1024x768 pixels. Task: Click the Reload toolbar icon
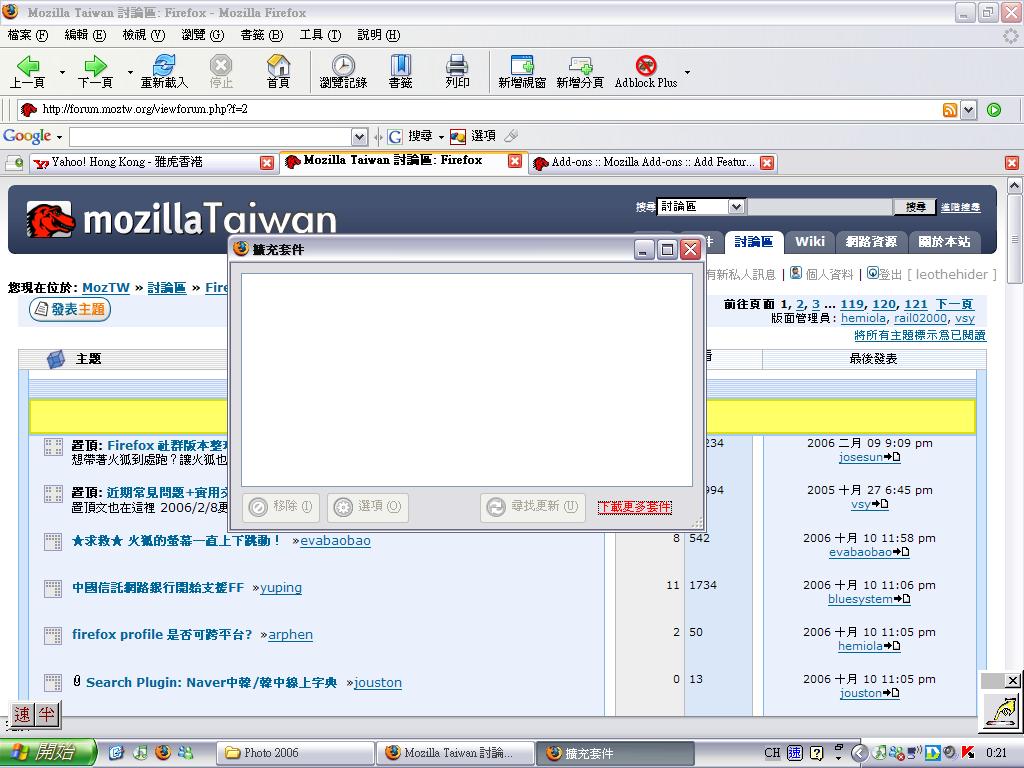coord(164,71)
